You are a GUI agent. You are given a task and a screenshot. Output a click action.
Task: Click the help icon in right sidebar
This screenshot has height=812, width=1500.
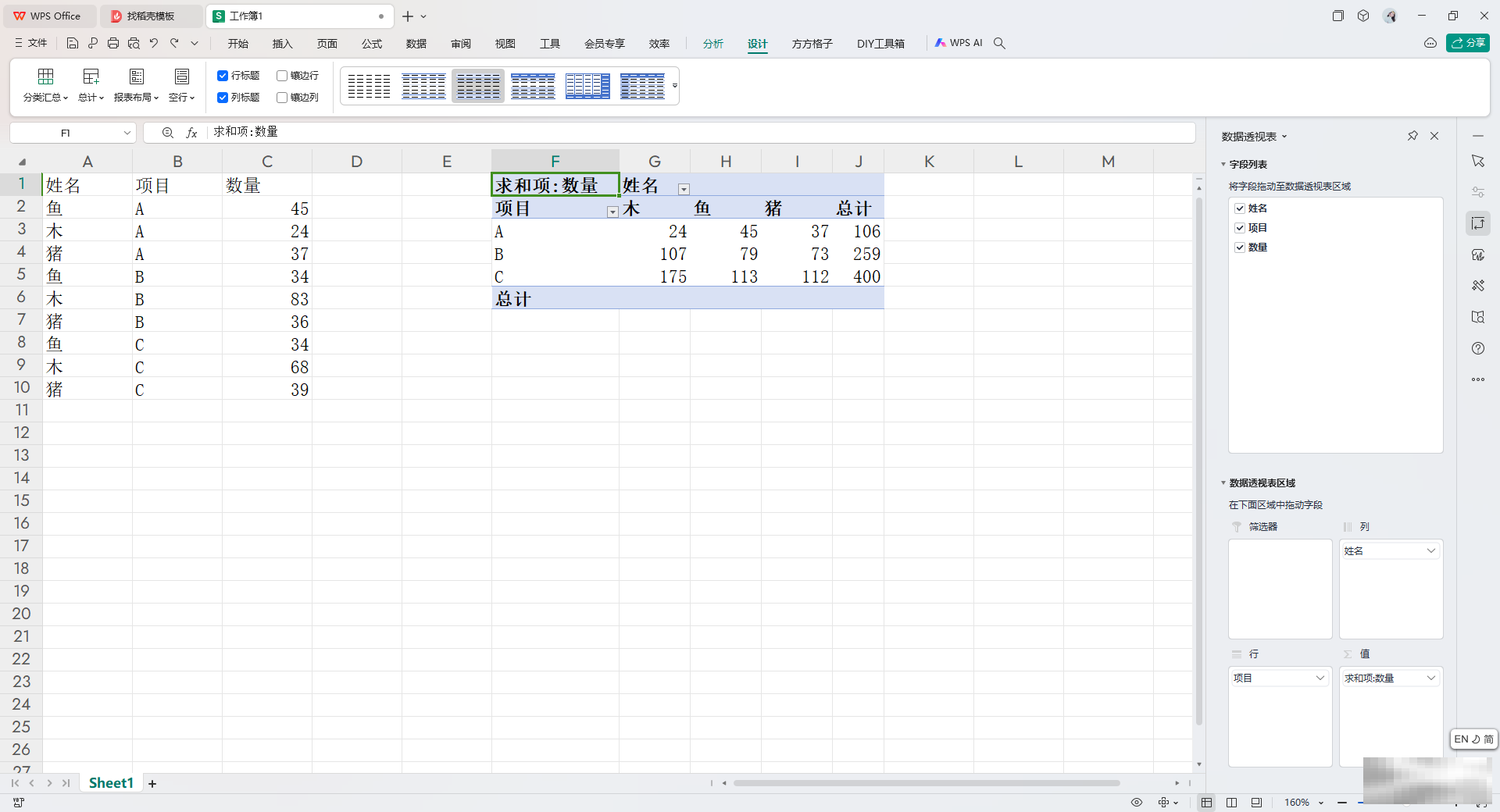tap(1477, 348)
